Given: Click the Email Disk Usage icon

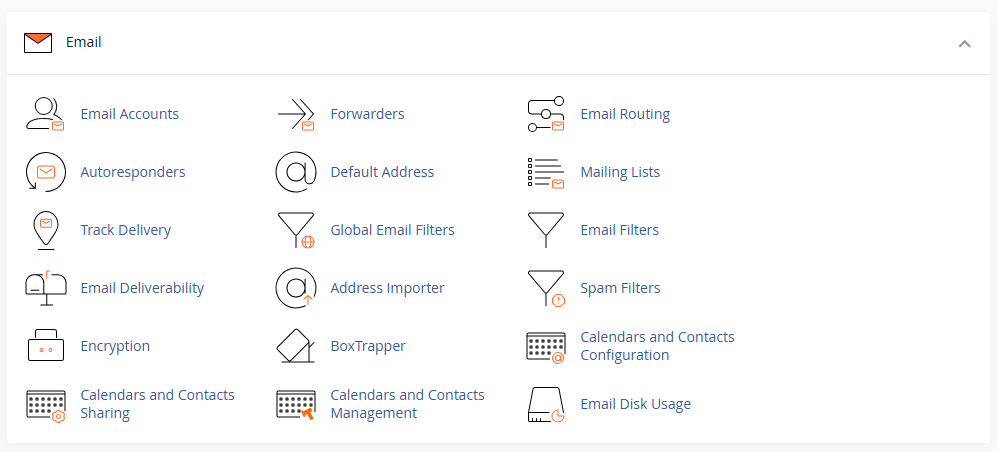Looking at the screenshot, I should point(546,404).
